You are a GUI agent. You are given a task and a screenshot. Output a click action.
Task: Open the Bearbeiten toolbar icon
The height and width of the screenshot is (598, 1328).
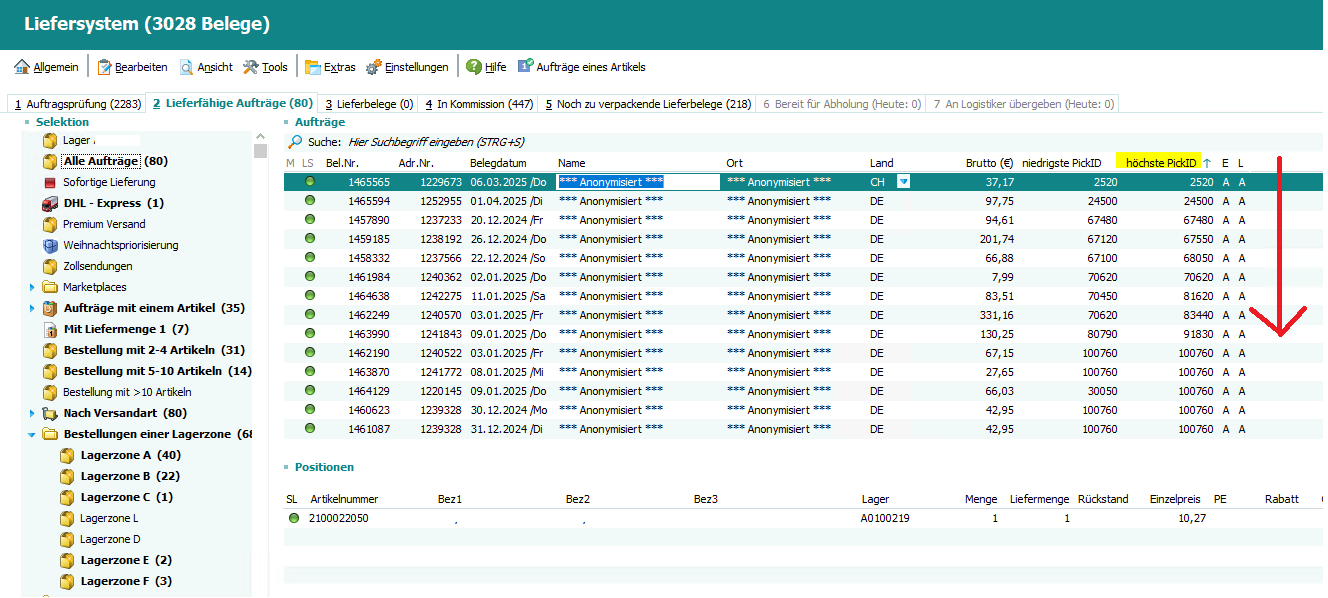(x=104, y=67)
